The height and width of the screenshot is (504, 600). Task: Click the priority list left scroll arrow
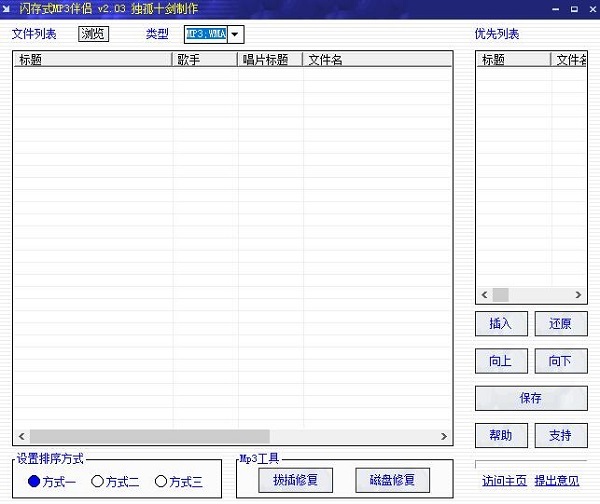484,295
